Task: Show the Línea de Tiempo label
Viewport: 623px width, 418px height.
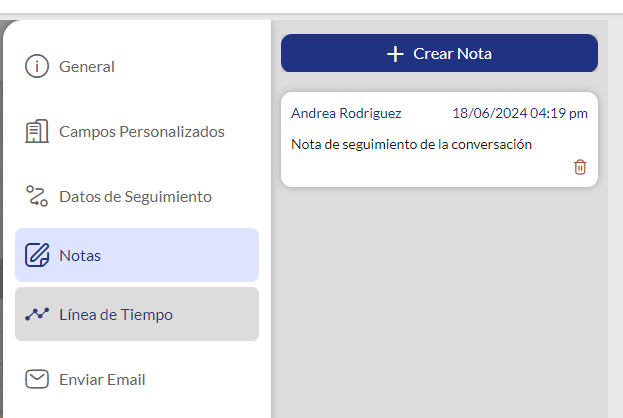Action: 116,314
